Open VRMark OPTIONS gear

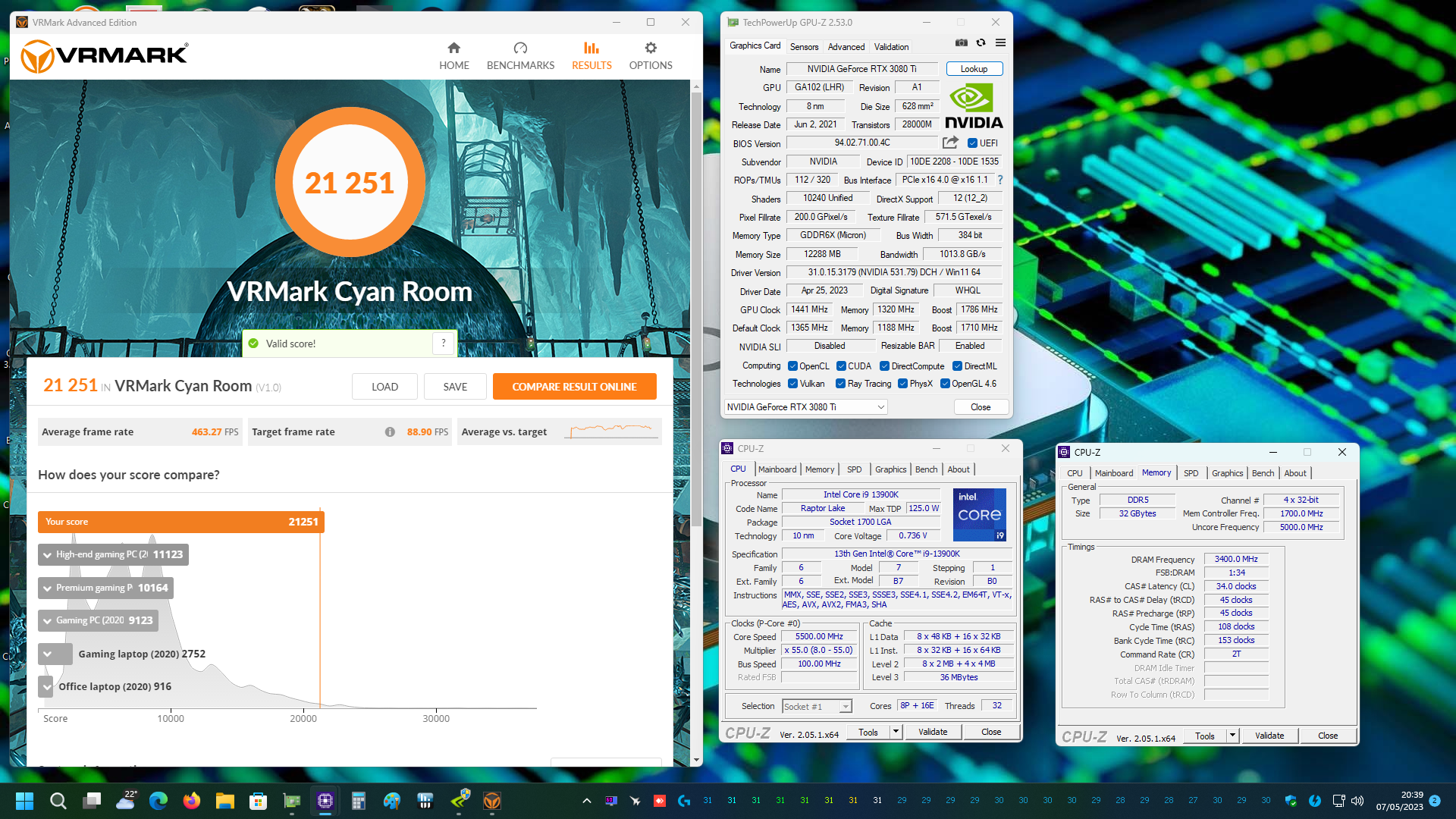(651, 56)
